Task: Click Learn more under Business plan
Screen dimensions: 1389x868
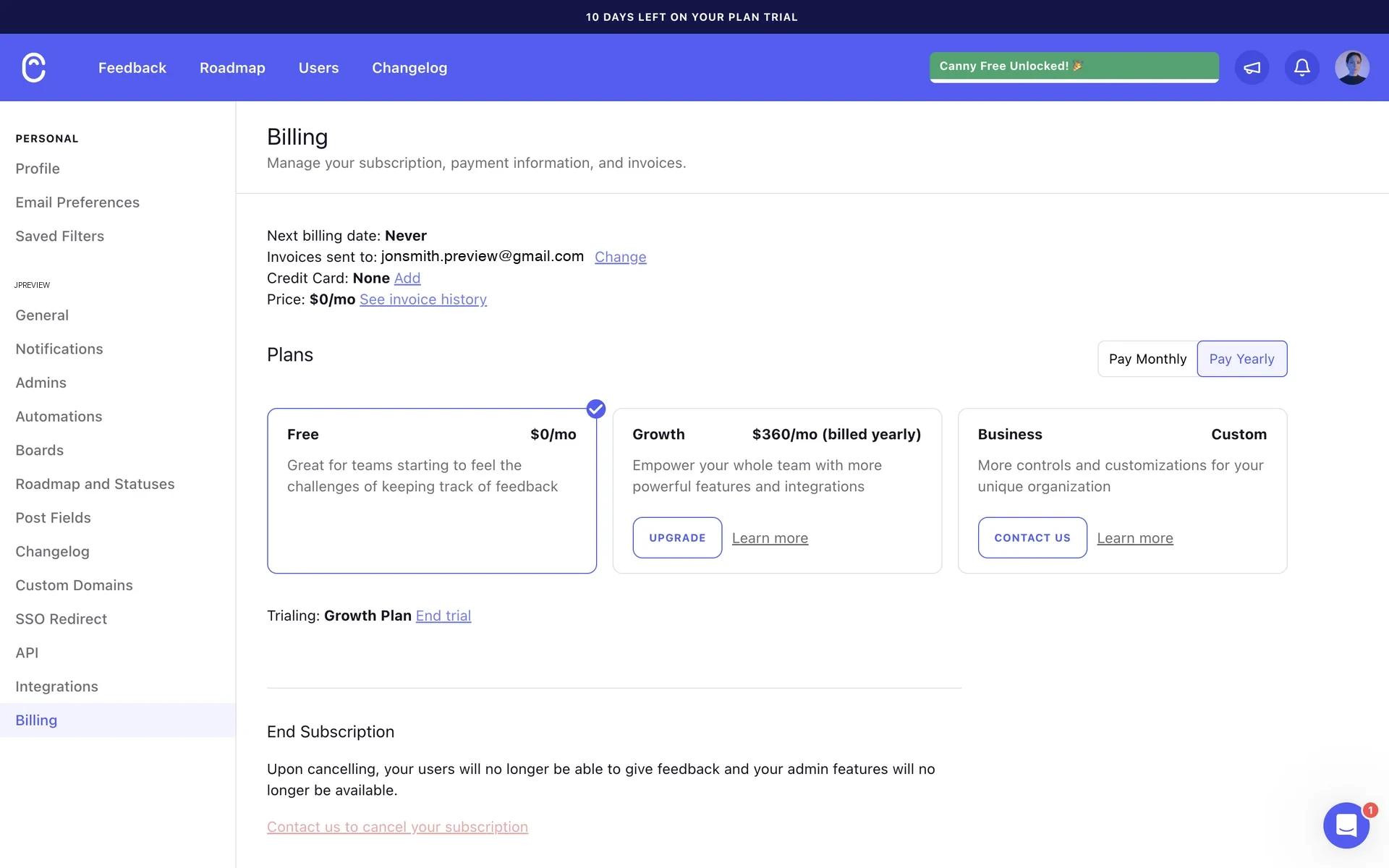Action: (x=1135, y=538)
